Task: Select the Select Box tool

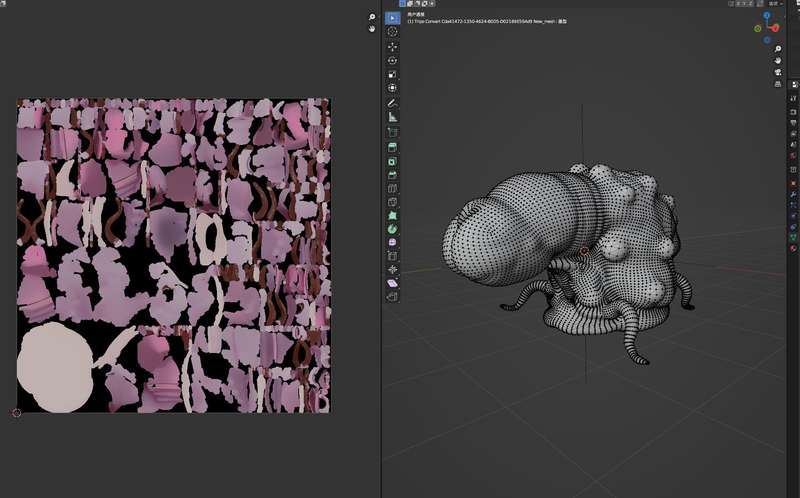Action: (x=392, y=18)
